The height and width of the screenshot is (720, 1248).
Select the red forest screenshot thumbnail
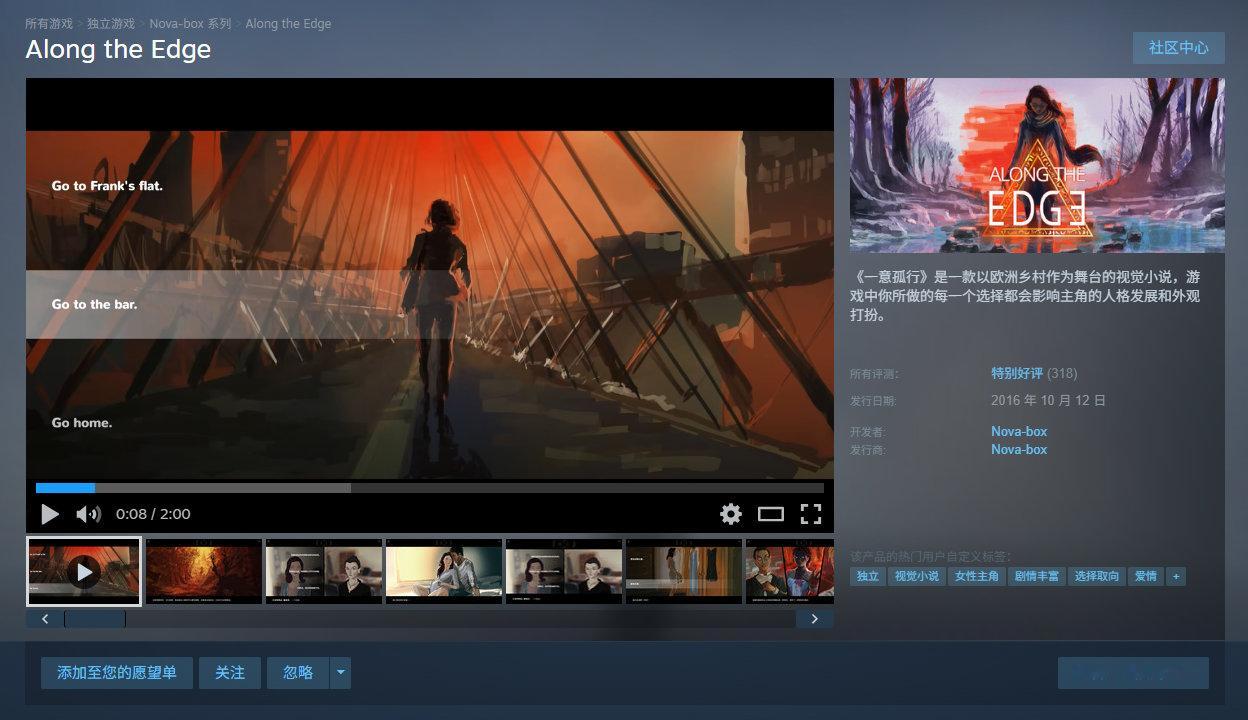coord(204,572)
